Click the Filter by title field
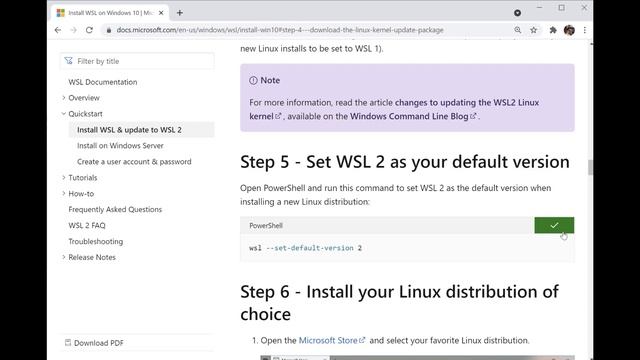This screenshot has height=360, width=640. tap(137, 61)
